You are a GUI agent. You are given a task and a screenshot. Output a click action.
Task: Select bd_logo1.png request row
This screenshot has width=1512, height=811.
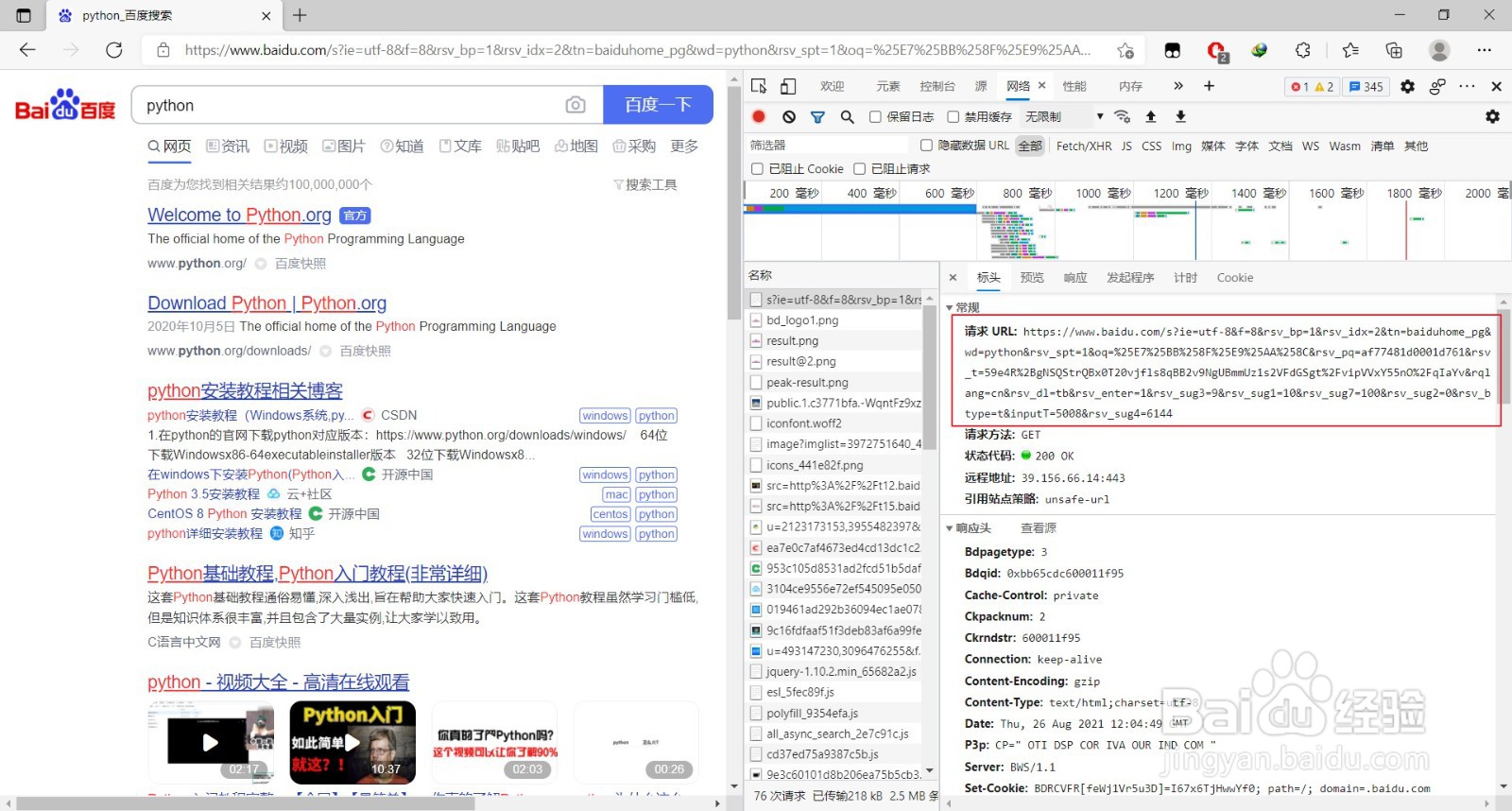833,319
